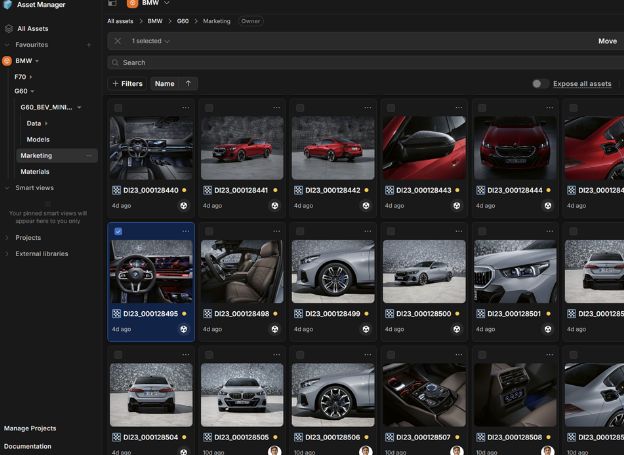Click the owner avatar icon on DI23_000128443
The image size is (624, 455).
(456, 206)
